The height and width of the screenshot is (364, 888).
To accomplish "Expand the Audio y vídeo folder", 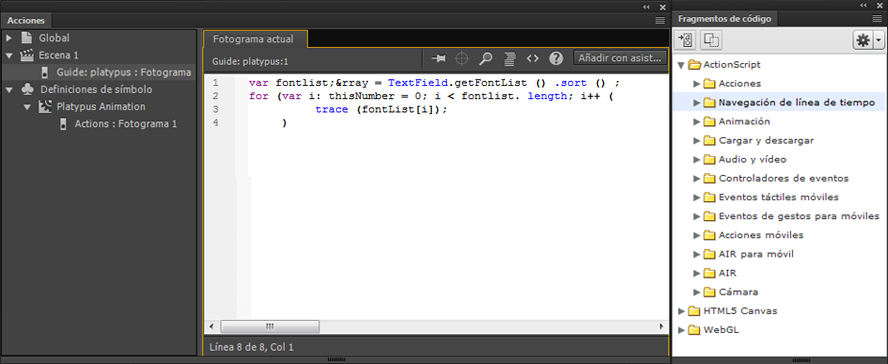I will point(697,160).
